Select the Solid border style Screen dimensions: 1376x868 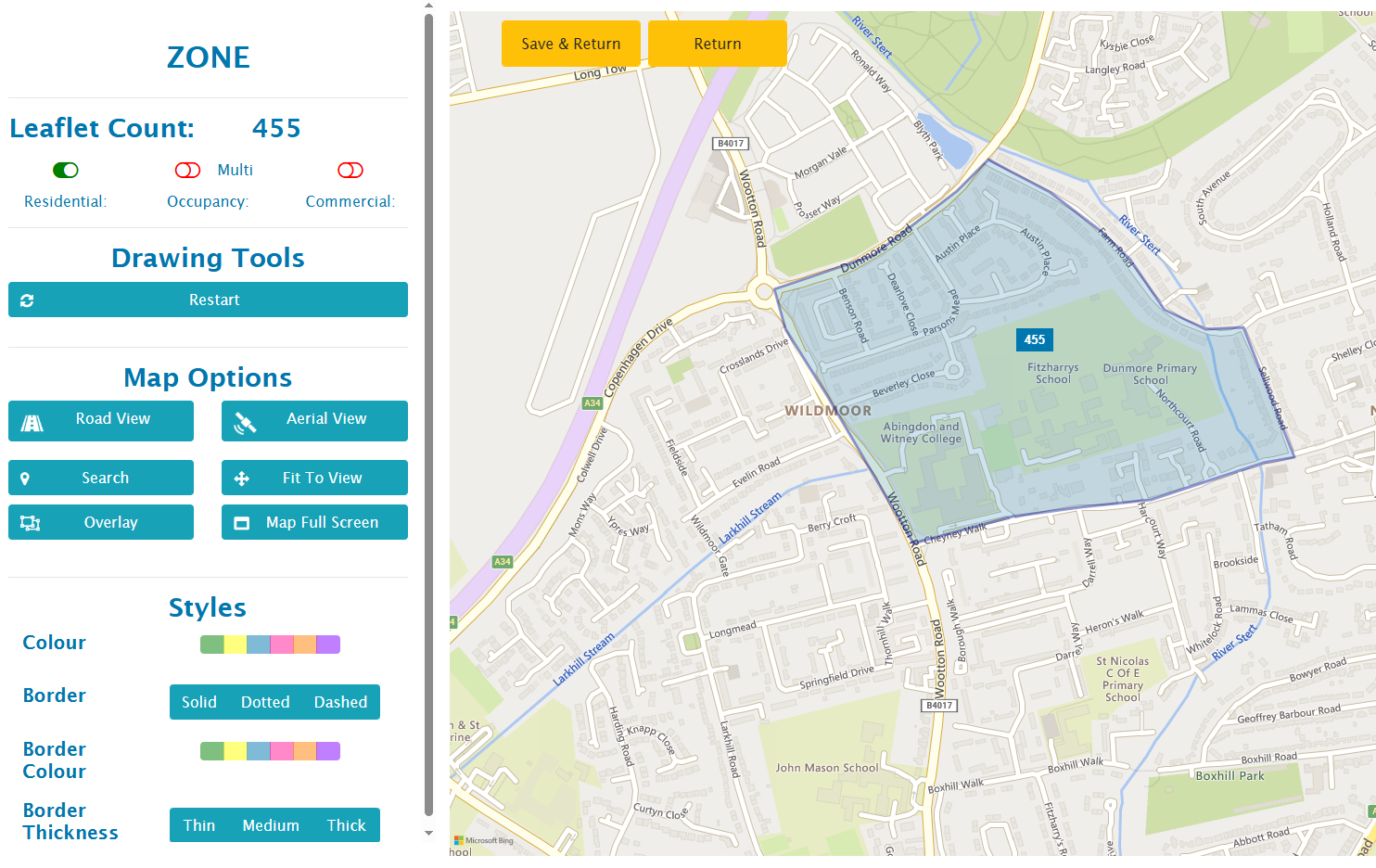[x=199, y=702]
